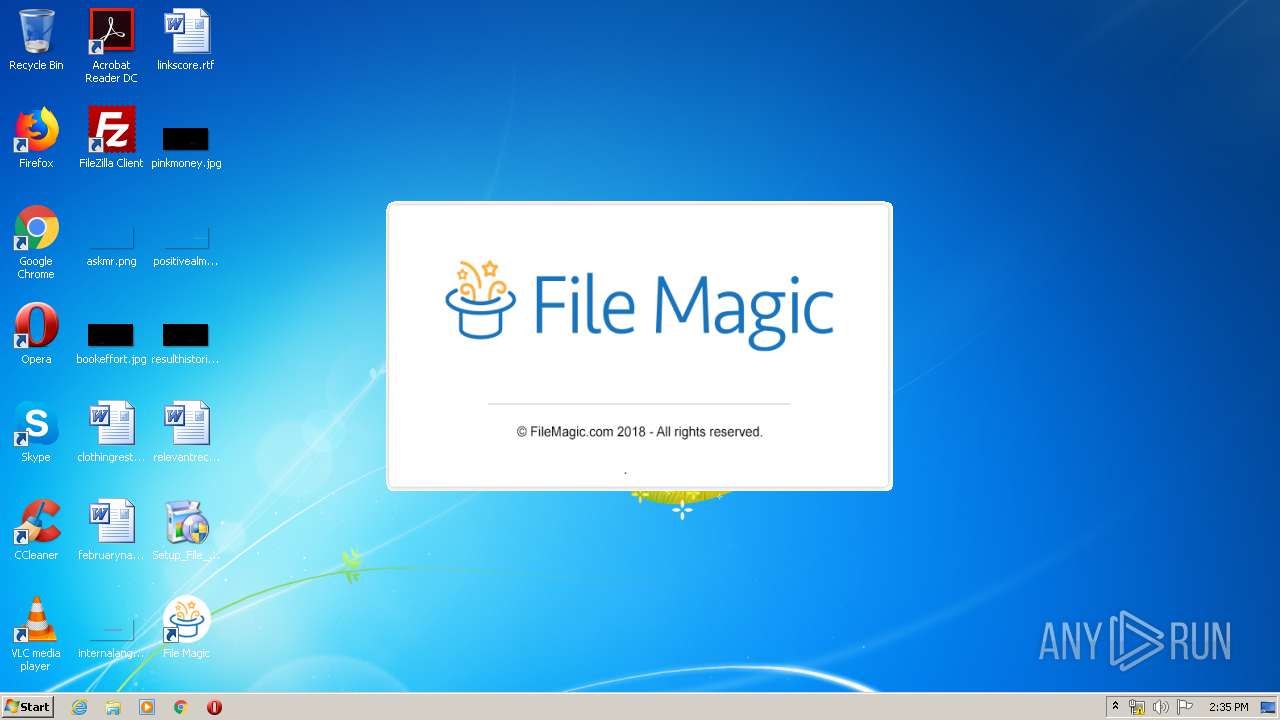Viewport: 1280px width, 720px height.
Task: Open the volume speaker tray icon
Action: pyautogui.click(x=1160, y=707)
